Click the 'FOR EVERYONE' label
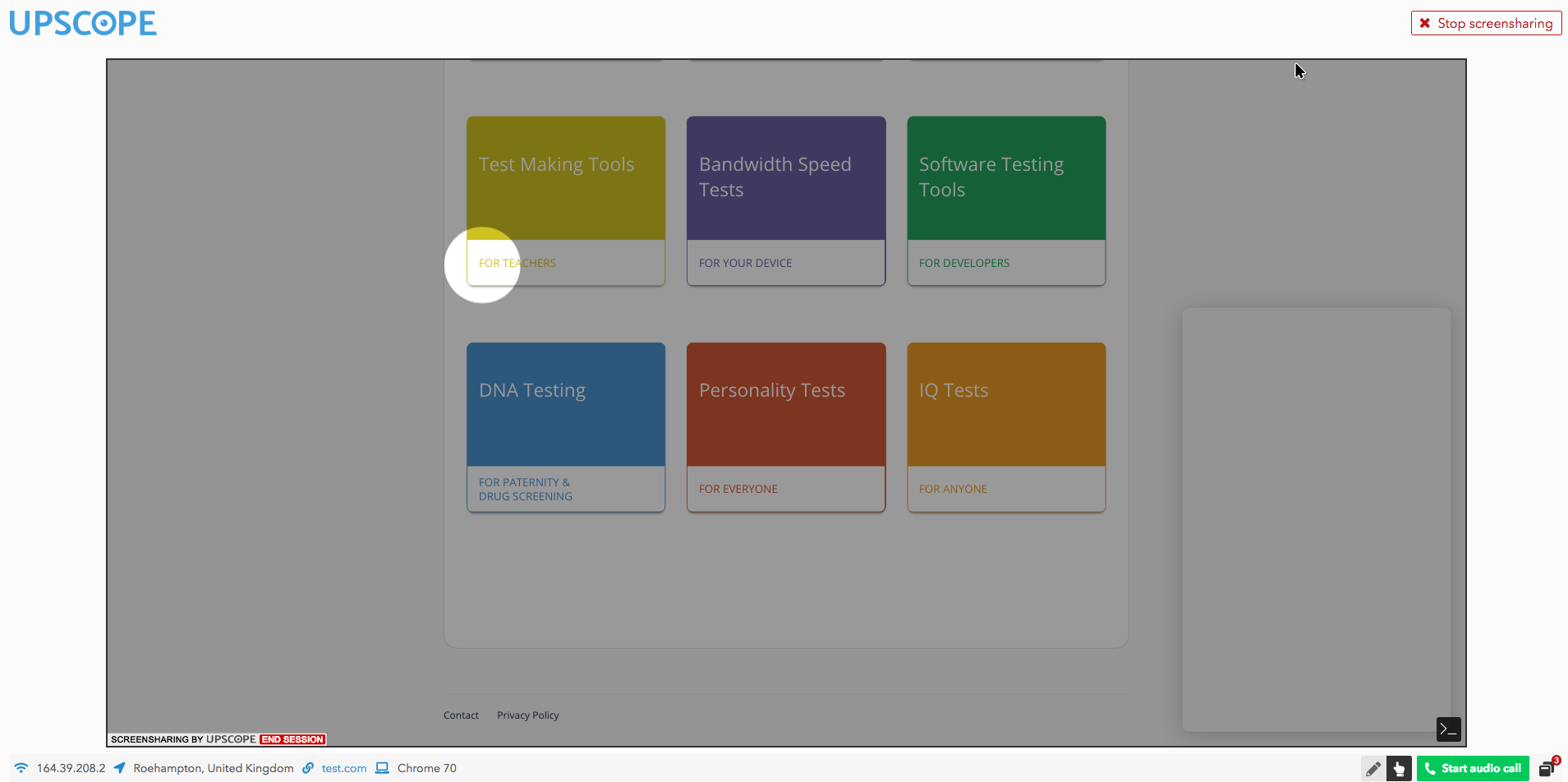Screen dimensions: 1568x782 click(x=738, y=489)
